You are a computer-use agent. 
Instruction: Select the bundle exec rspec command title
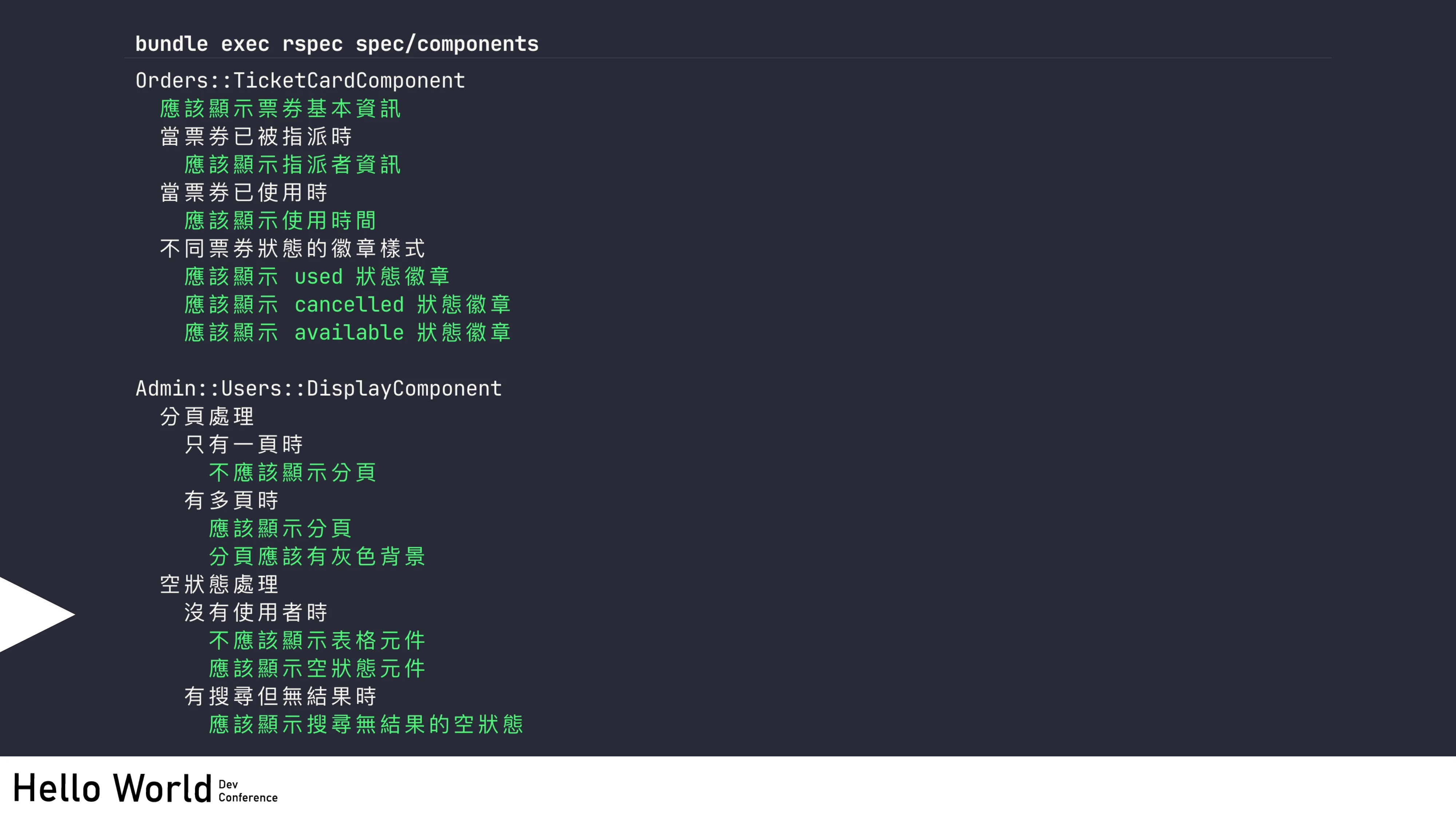point(337,44)
